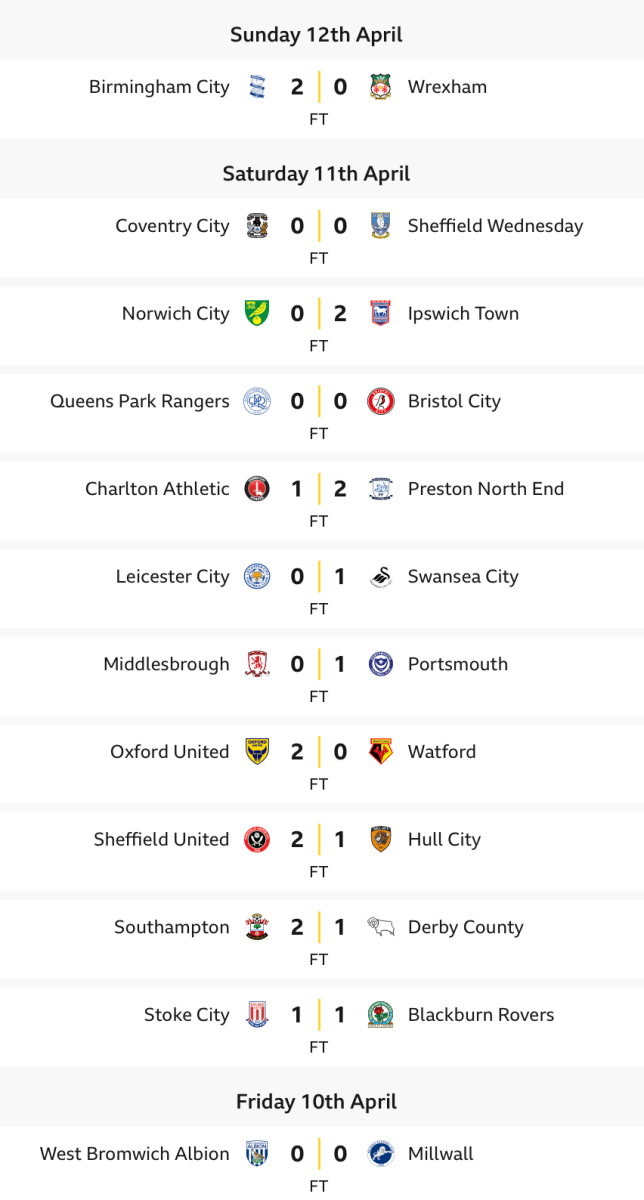Click the Derby County ram logo

[380, 927]
